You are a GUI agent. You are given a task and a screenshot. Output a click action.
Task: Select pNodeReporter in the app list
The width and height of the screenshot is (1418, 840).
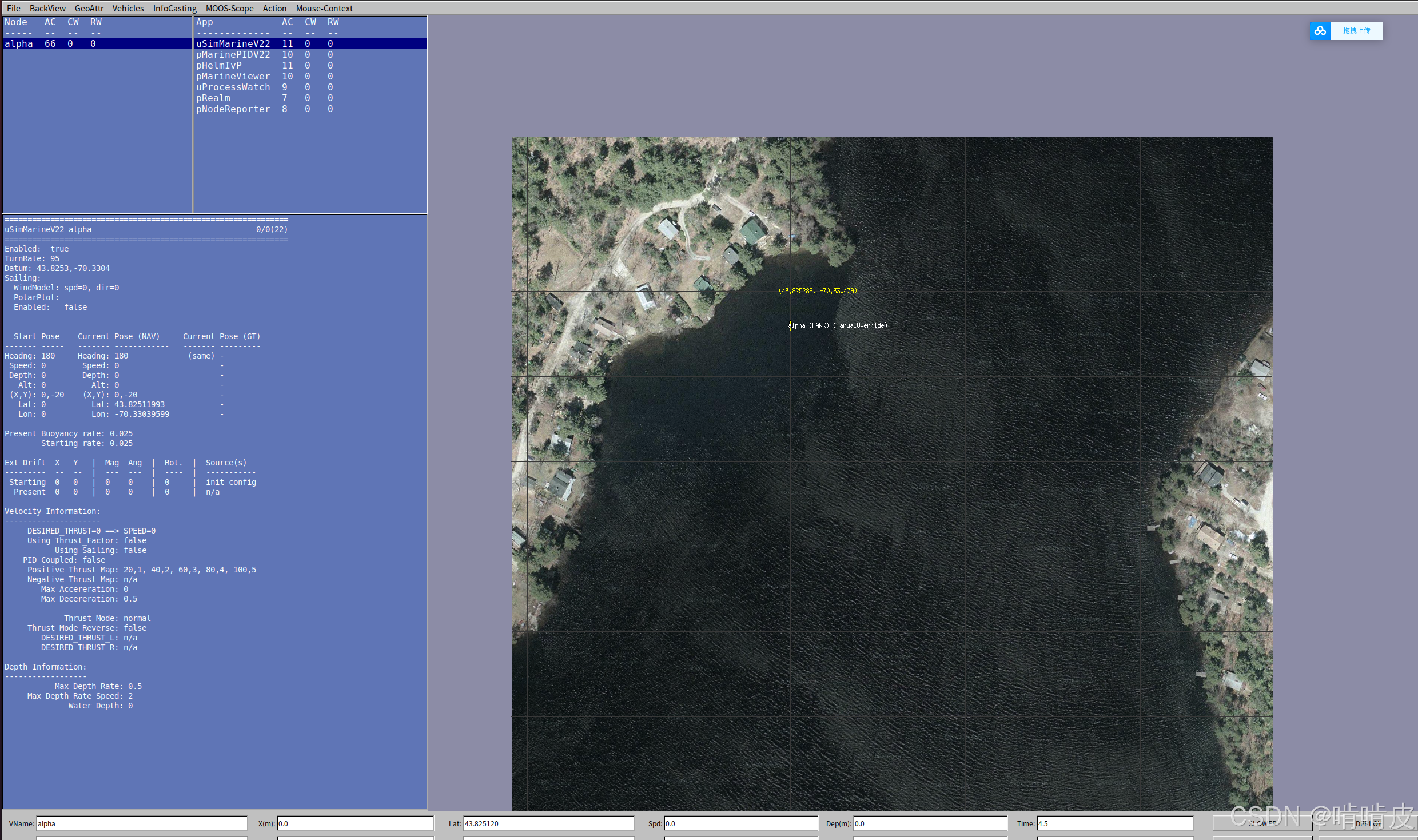coord(233,109)
